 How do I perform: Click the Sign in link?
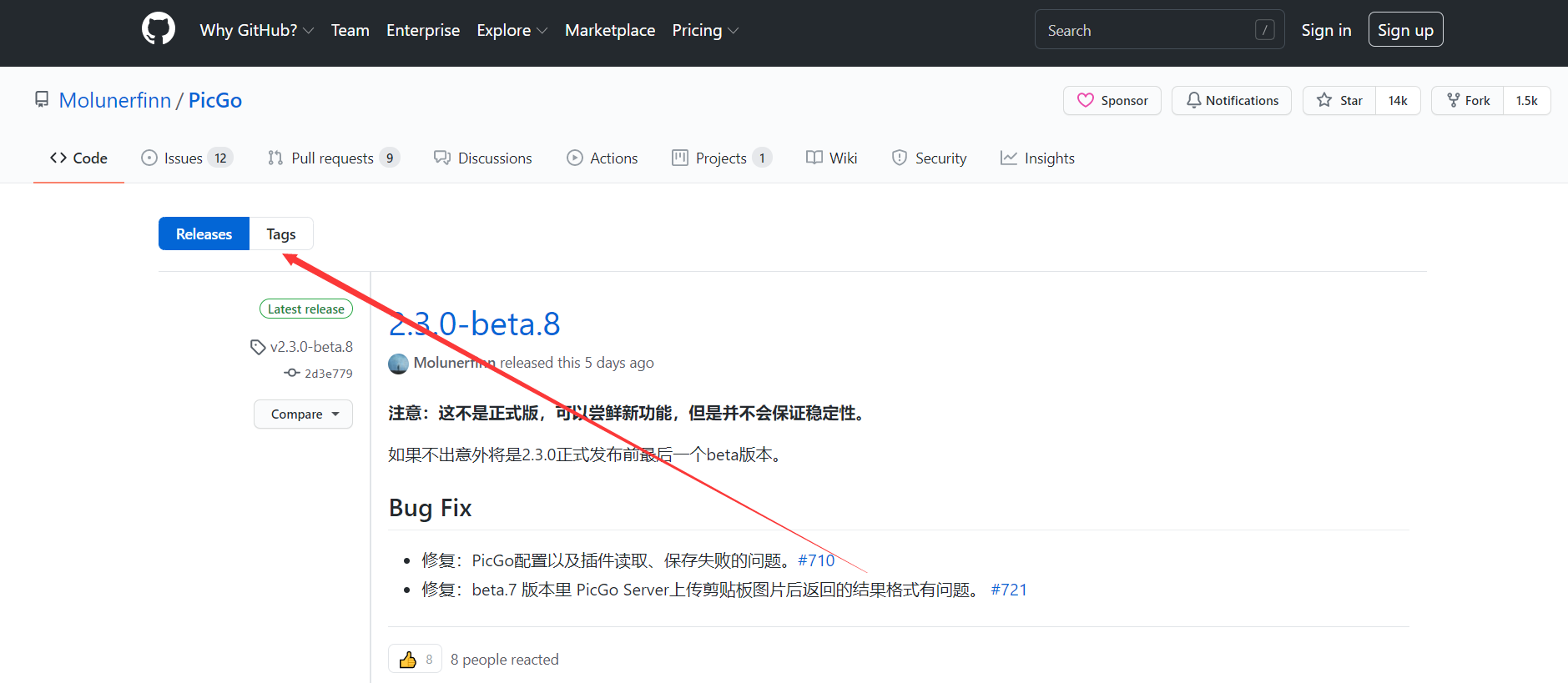(x=1326, y=30)
